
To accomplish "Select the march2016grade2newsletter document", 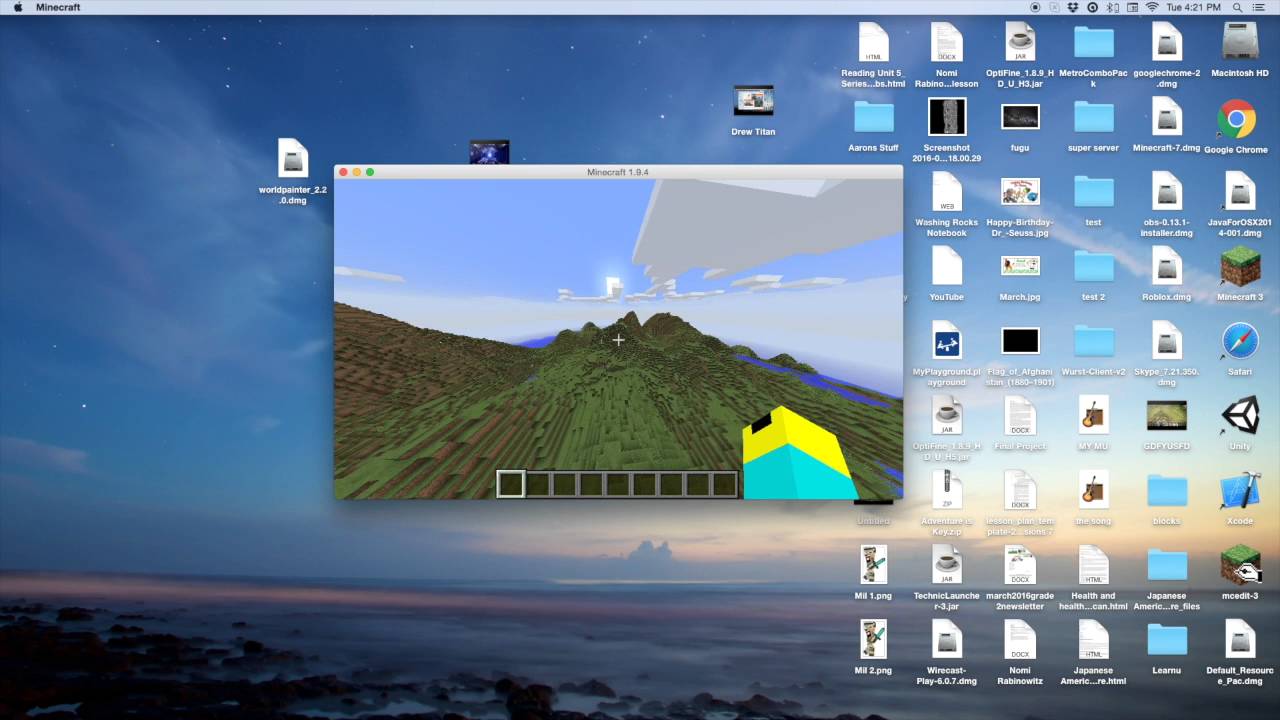I will [x=1020, y=565].
